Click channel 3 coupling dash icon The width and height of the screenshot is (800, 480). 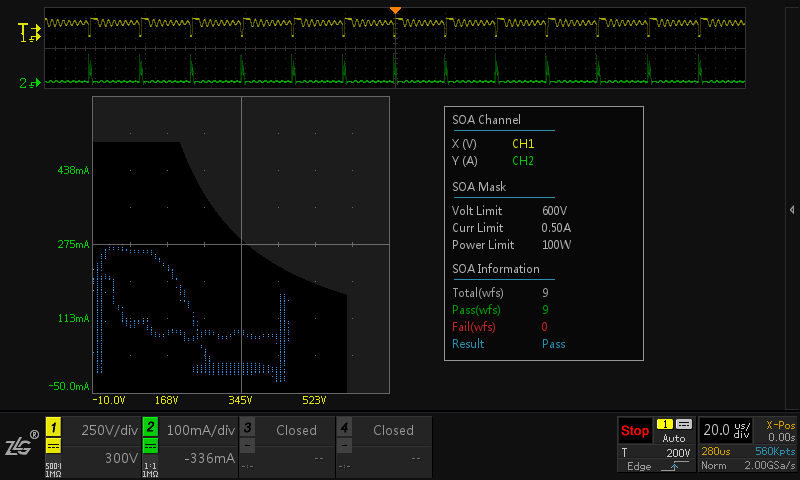coord(247,446)
